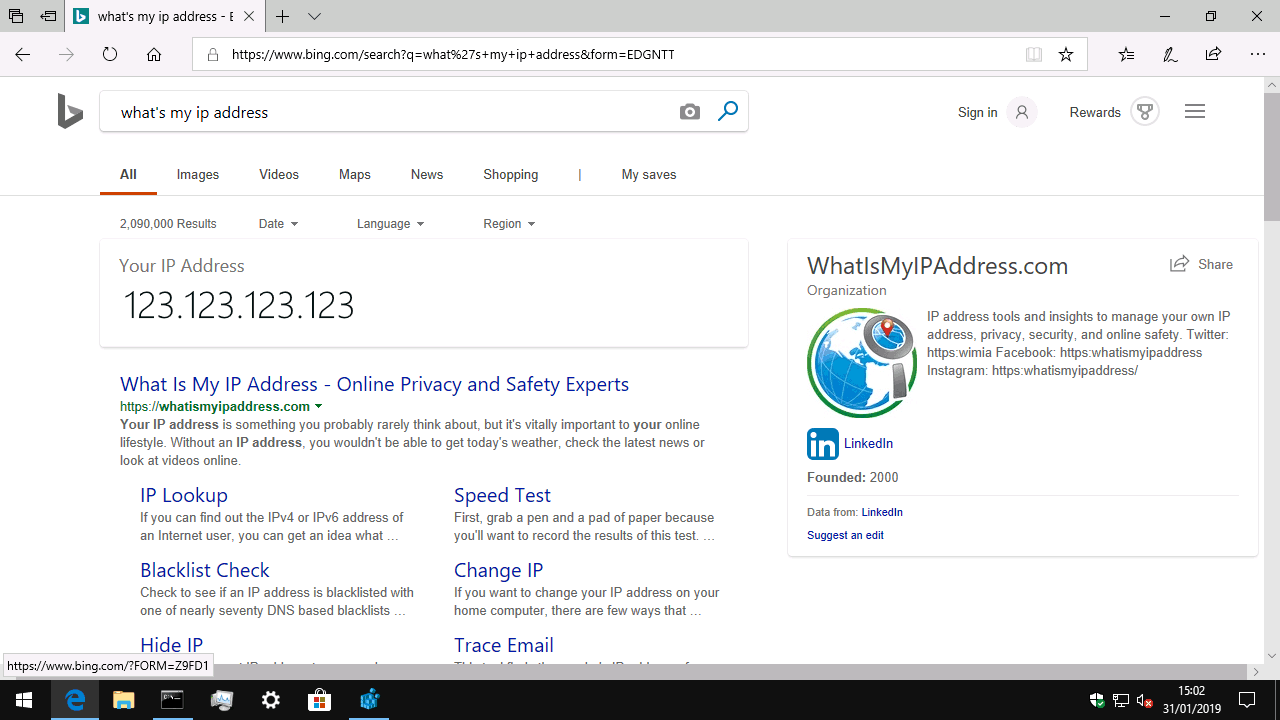This screenshot has width=1280, height=720.
Task: Expand the Region filter dropdown
Action: pos(509,224)
